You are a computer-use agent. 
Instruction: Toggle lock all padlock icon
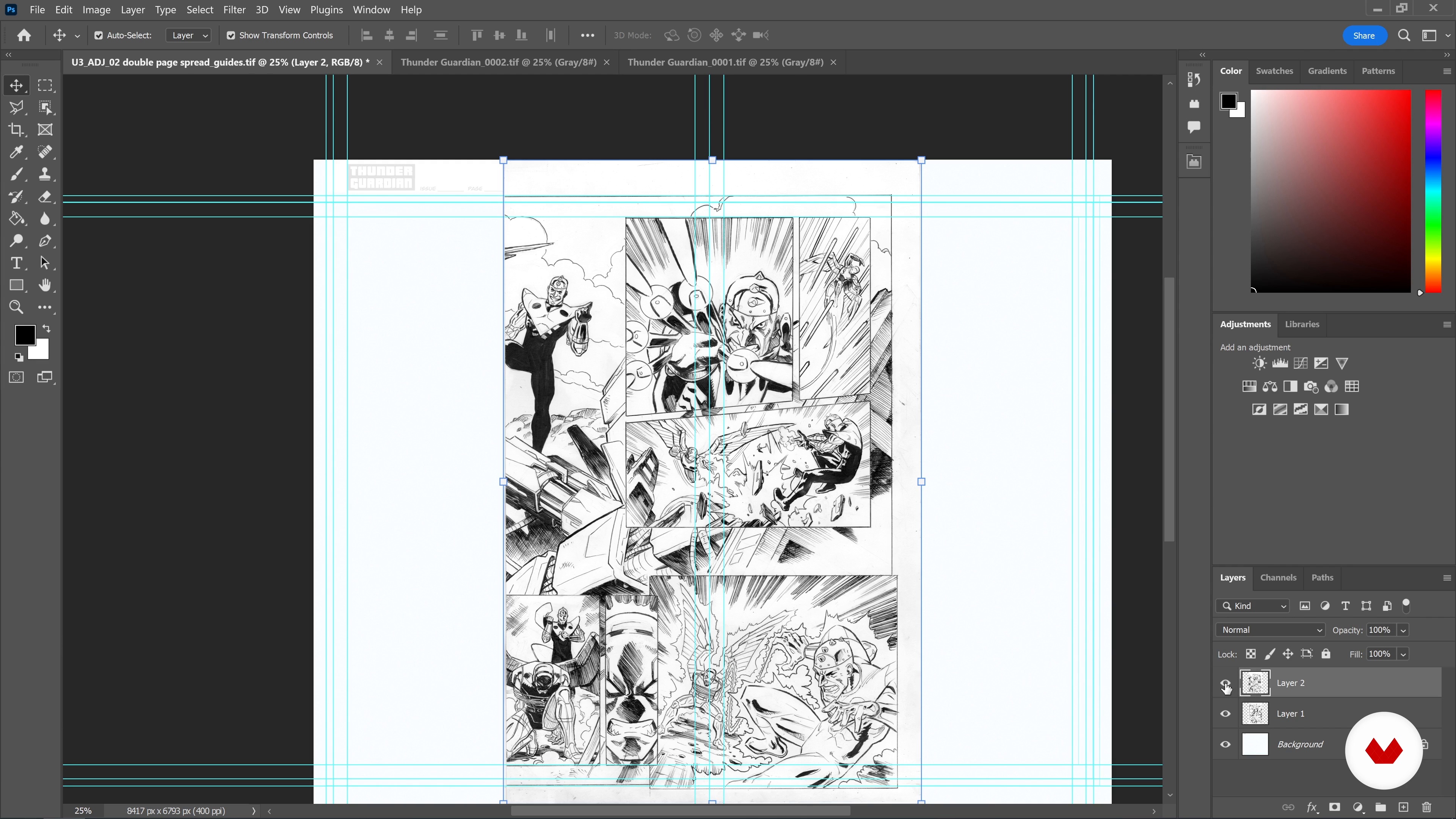click(1326, 654)
